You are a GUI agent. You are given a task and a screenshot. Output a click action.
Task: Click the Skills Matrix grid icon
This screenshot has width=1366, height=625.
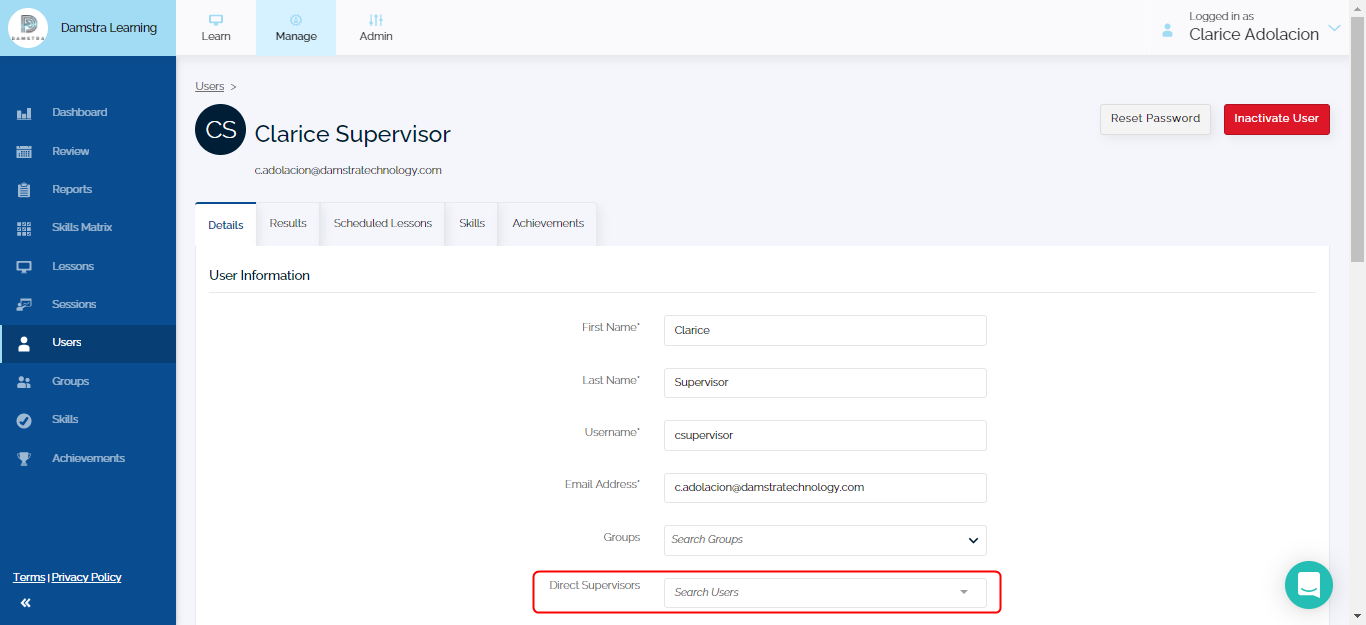click(x=25, y=228)
